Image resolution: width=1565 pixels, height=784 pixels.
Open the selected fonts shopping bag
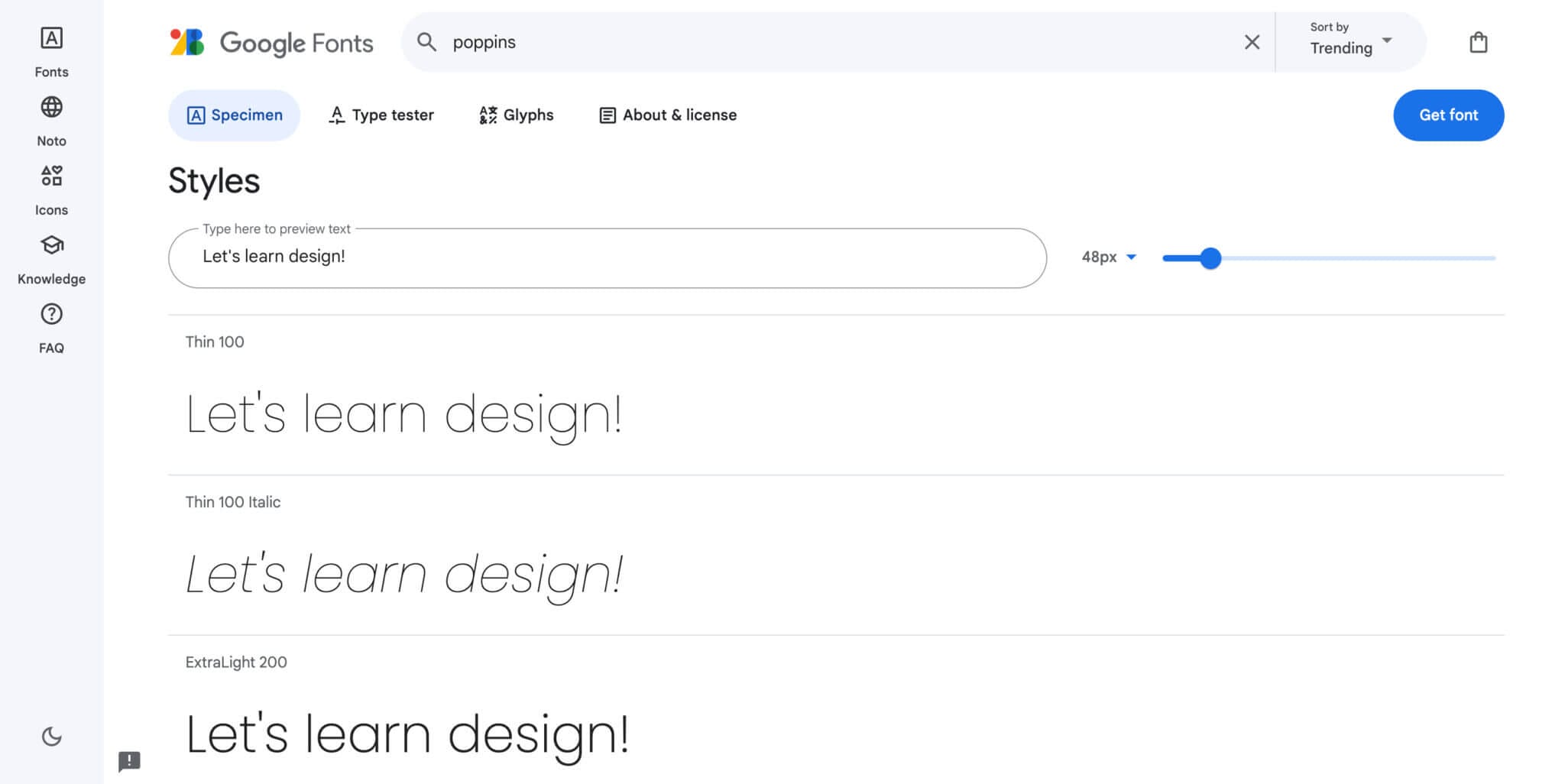point(1478,43)
